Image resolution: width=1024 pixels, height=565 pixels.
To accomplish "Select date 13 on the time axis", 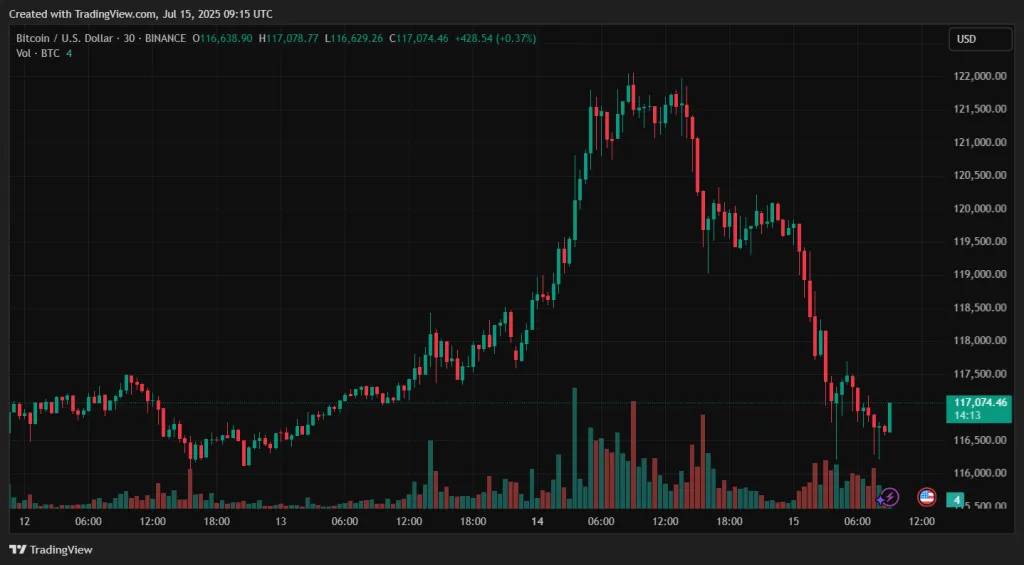I will [281, 521].
